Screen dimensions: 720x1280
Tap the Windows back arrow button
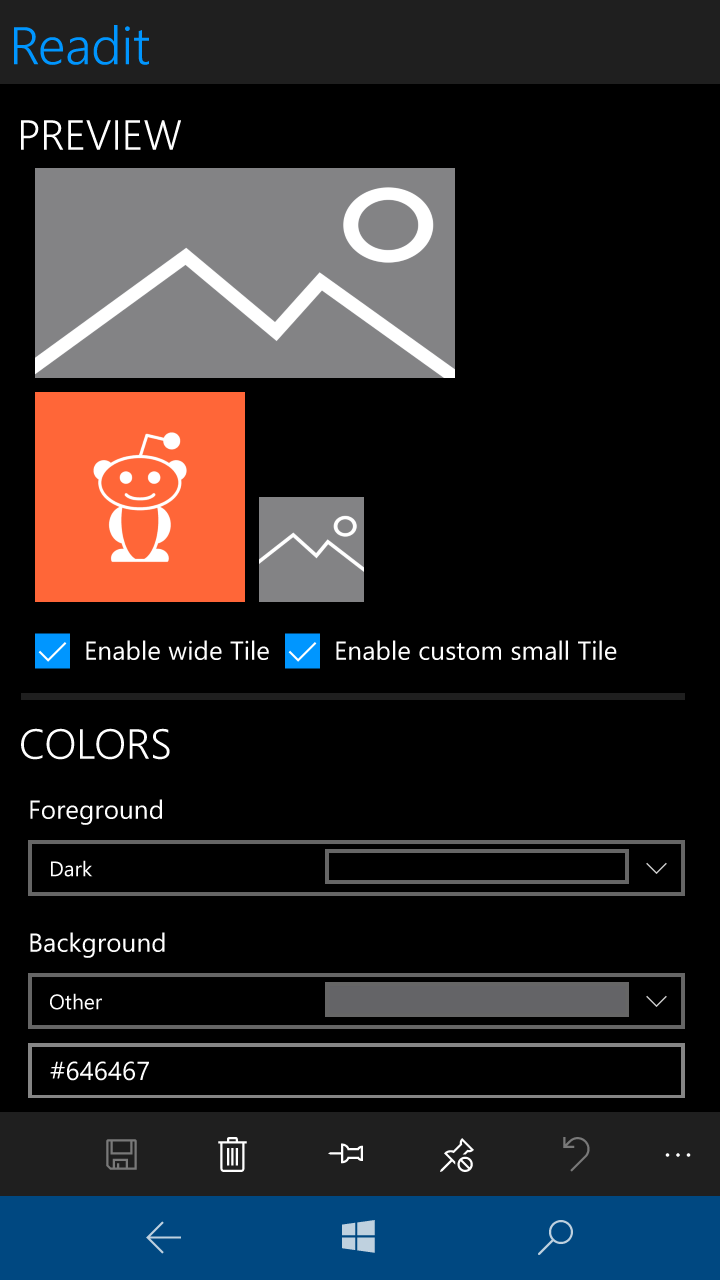click(x=163, y=1238)
